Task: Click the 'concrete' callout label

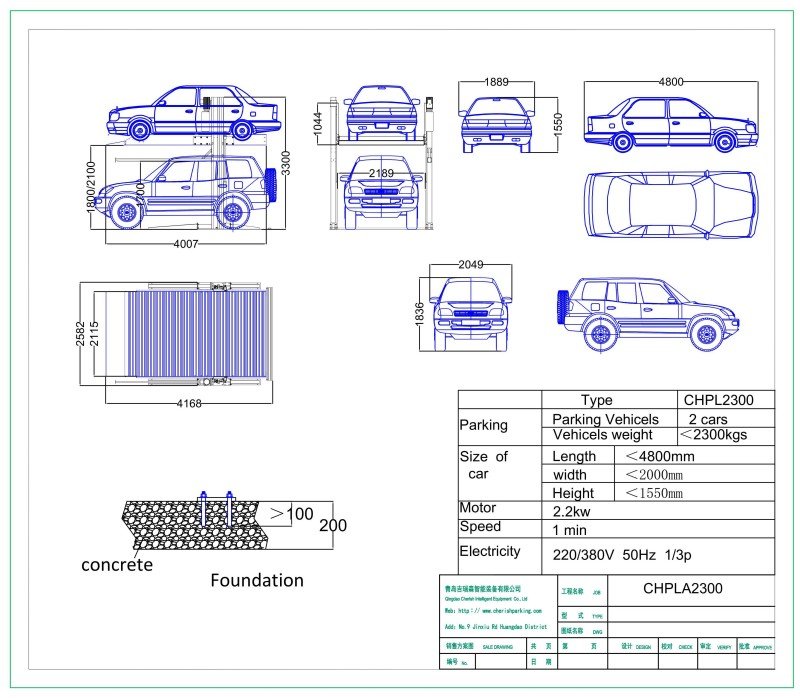Action: [x=117, y=565]
